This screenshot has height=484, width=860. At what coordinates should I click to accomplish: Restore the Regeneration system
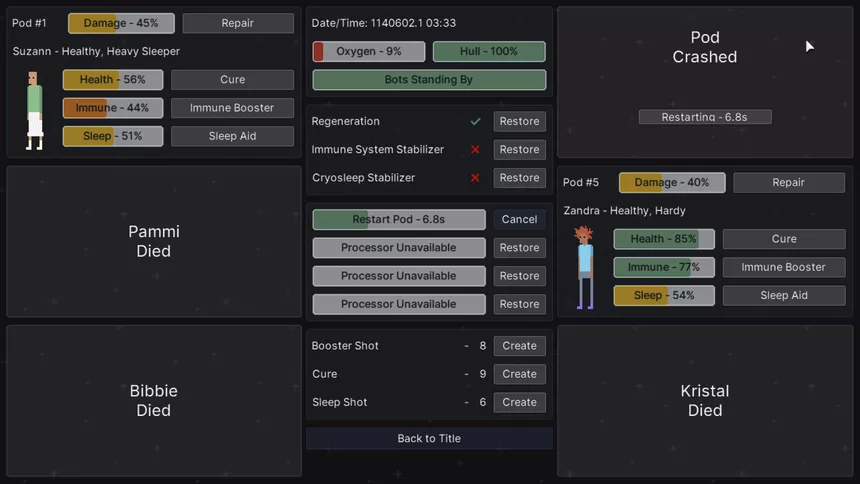(519, 121)
